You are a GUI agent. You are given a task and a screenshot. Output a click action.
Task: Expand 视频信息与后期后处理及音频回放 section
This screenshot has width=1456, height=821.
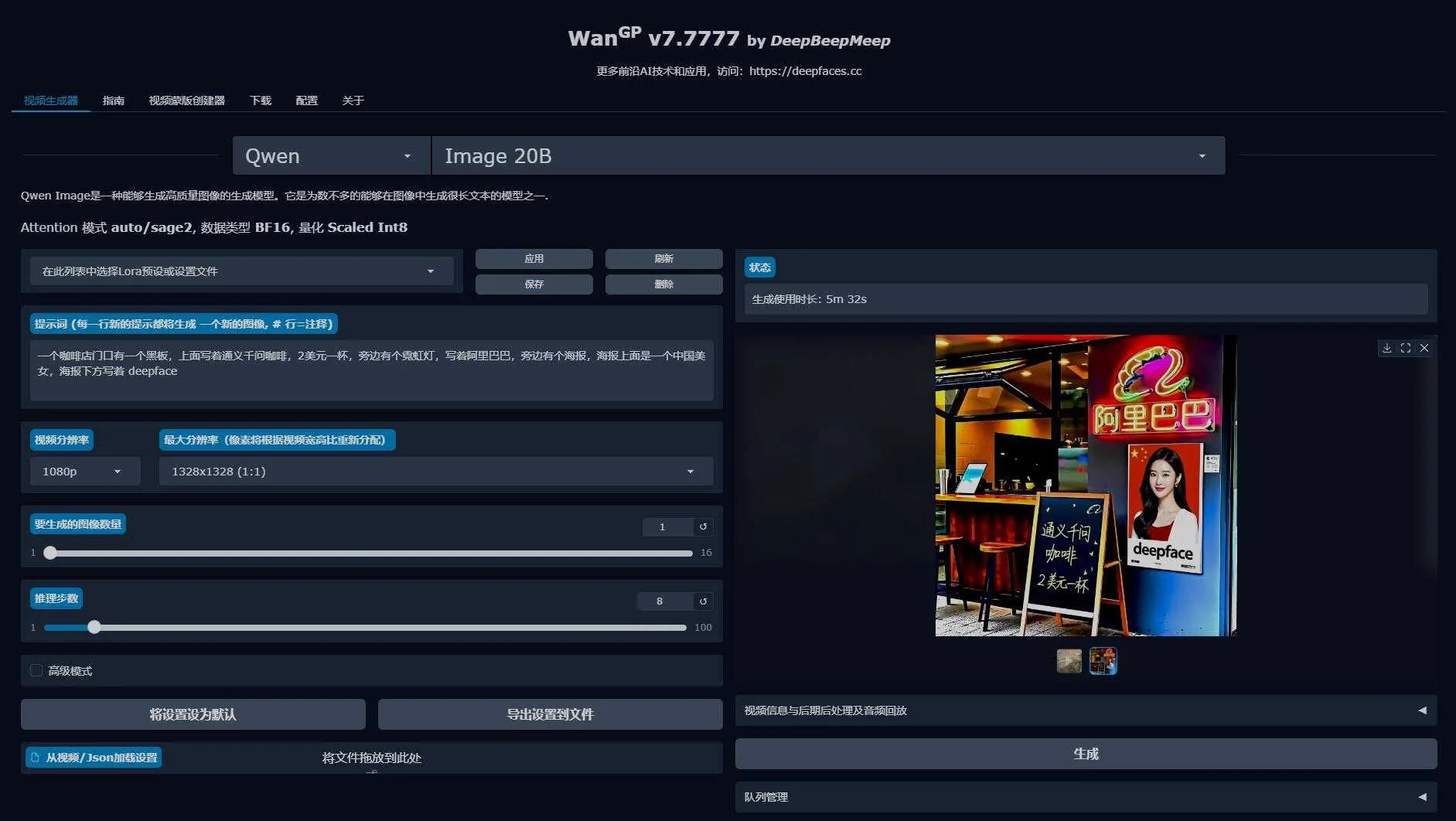point(1086,710)
